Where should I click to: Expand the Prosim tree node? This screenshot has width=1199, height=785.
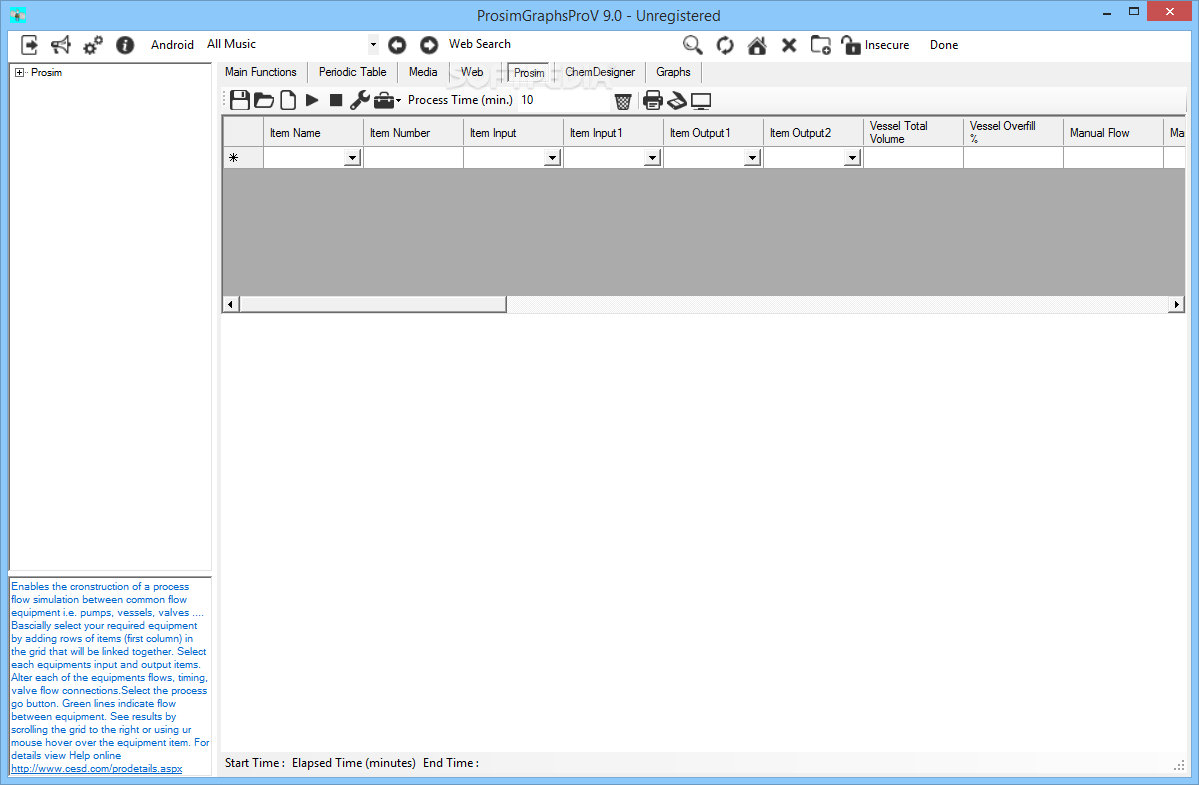pos(19,73)
